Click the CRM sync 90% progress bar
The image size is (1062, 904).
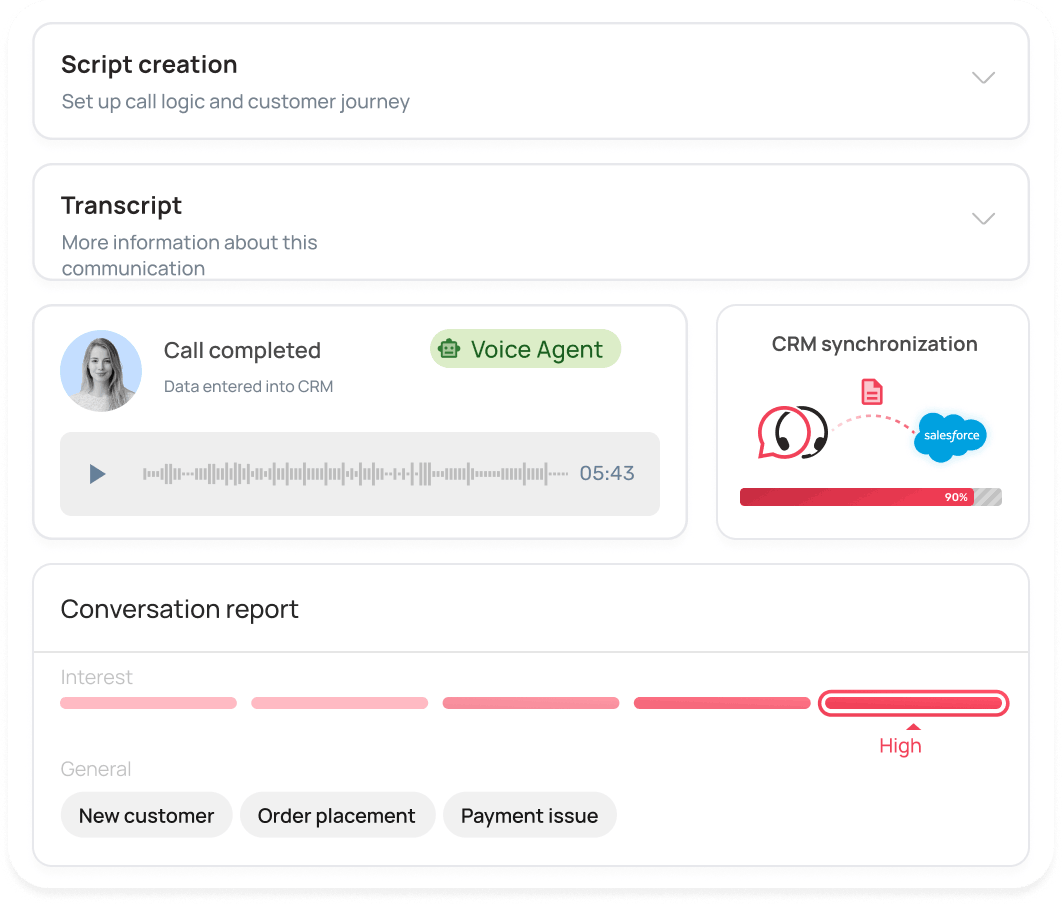pos(870,497)
